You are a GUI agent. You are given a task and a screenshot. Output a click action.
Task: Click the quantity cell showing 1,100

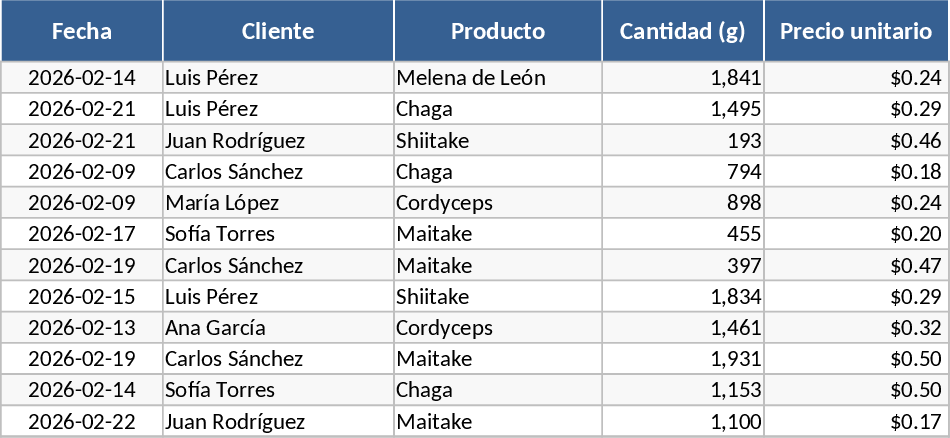point(683,422)
